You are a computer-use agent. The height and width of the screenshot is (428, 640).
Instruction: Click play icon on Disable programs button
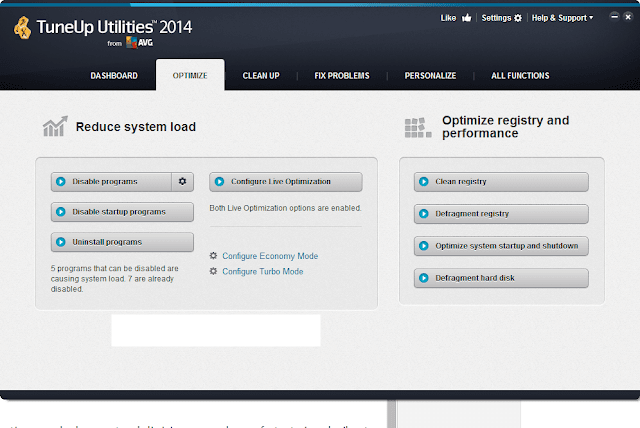pyautogui.click(x=61, y=182)
